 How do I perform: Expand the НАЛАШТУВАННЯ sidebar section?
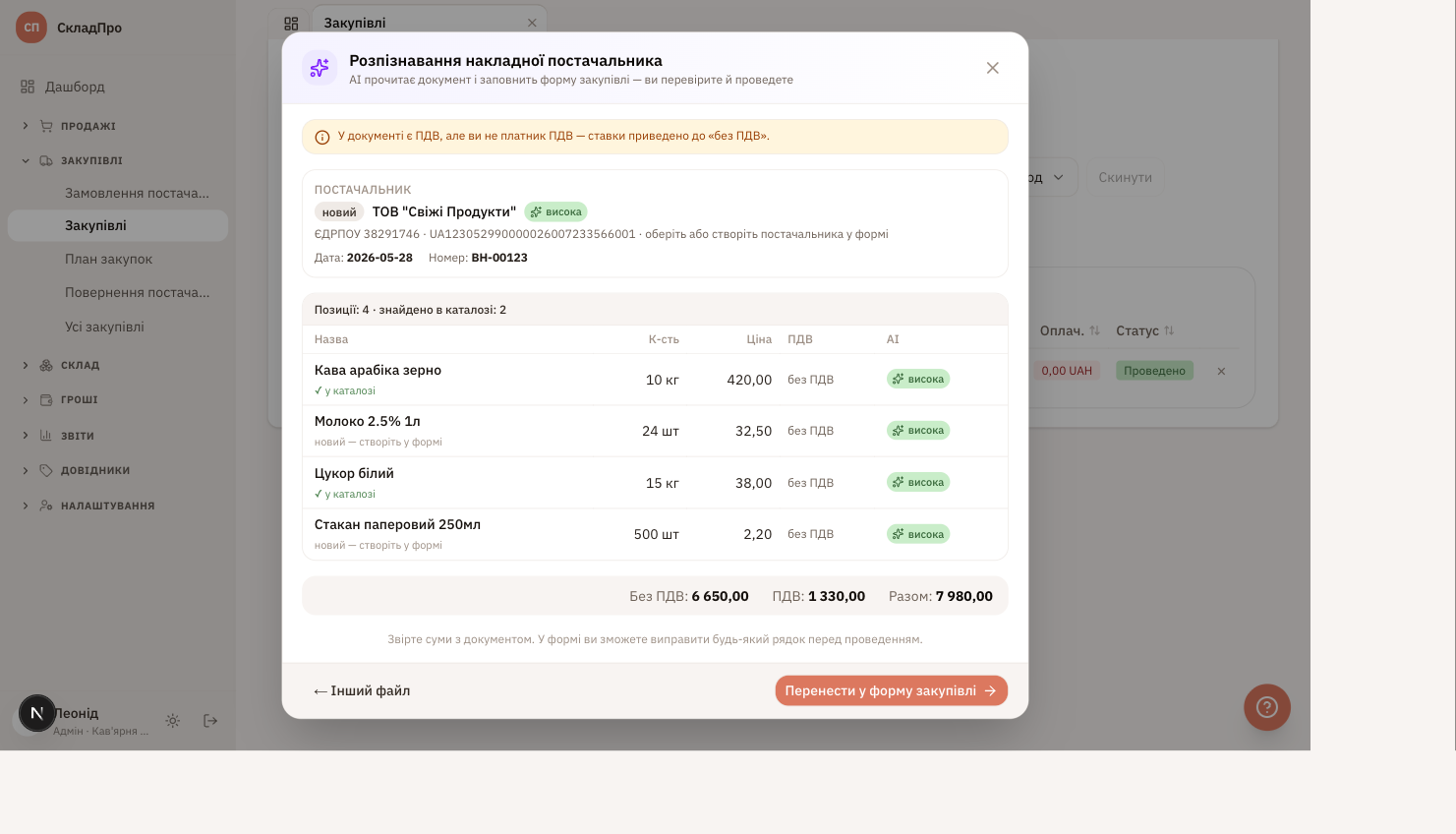coord(118,506)
